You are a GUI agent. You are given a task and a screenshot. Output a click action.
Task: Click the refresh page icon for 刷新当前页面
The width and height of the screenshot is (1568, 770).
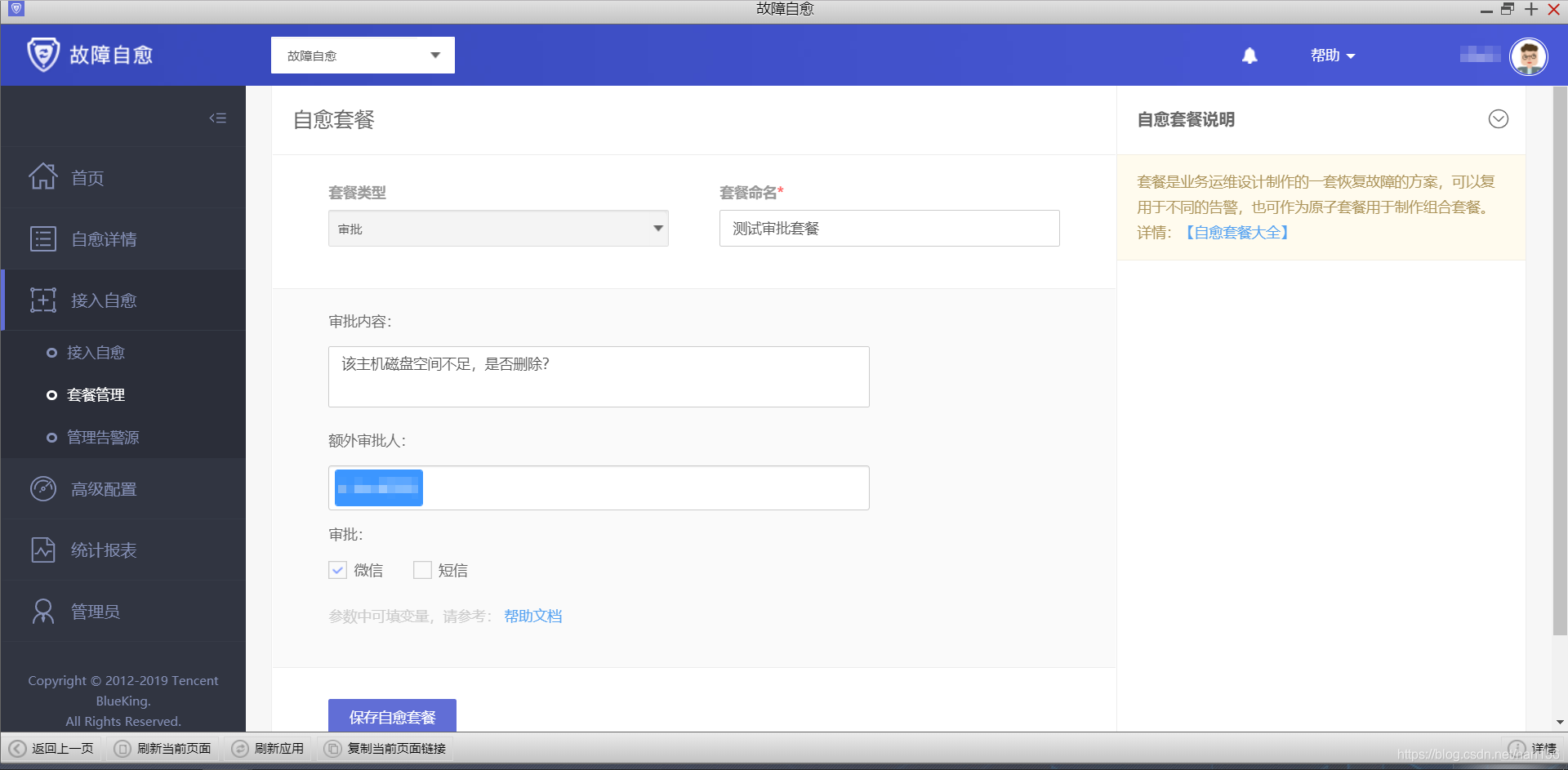pyautogui.click(x=122, y=748)
